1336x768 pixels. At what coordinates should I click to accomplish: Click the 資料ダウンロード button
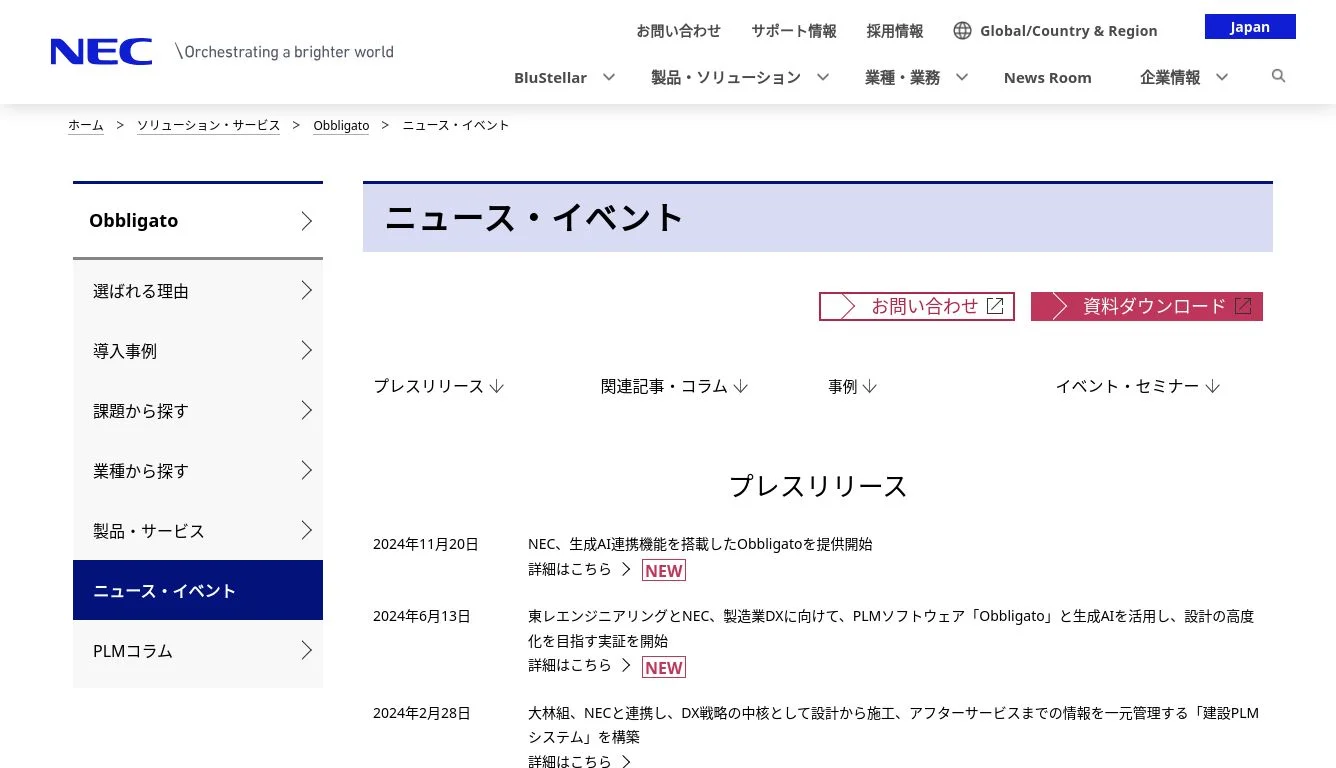(1147, 306)
